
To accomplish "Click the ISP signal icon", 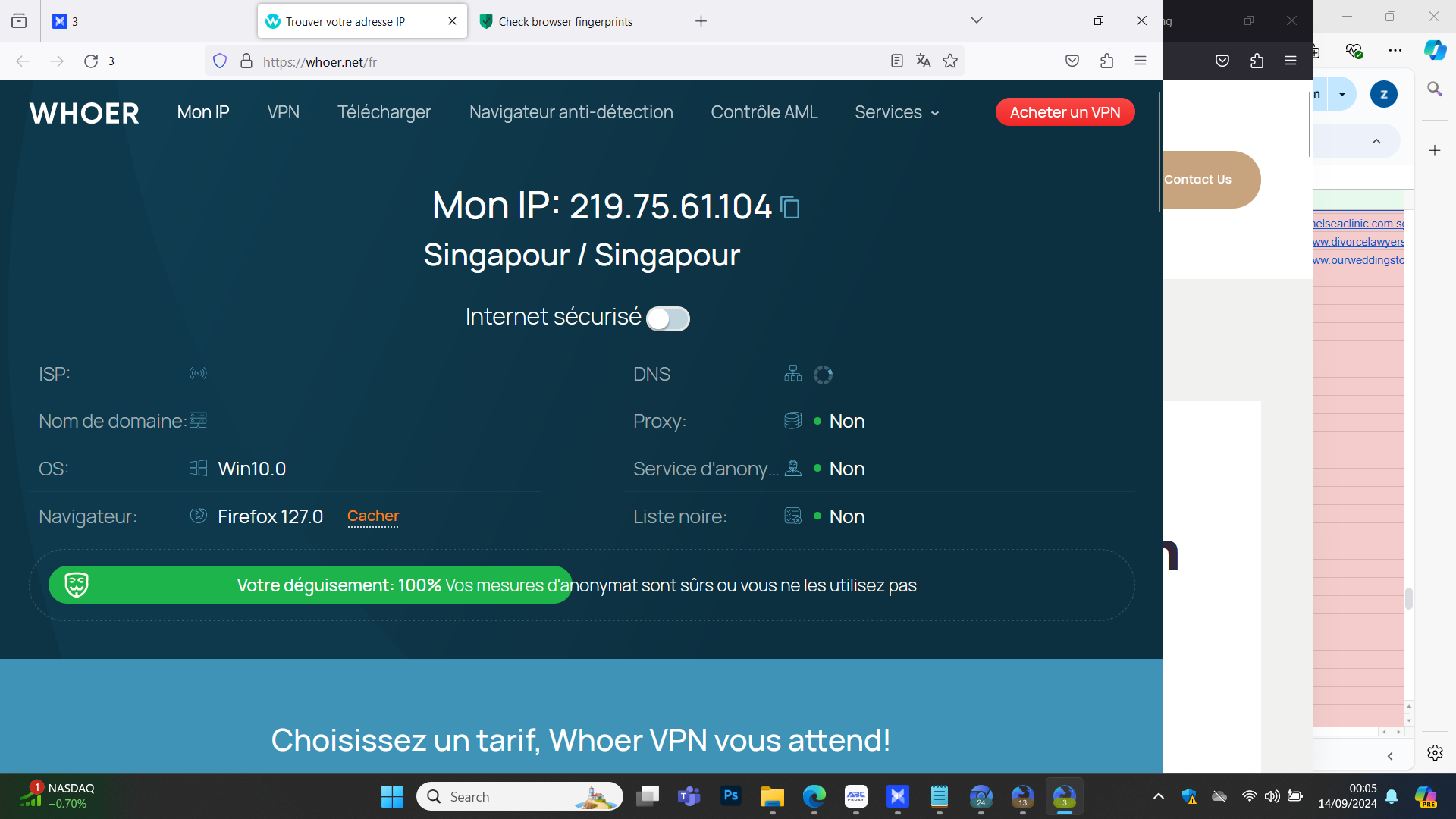I will [x=198, y=373].
